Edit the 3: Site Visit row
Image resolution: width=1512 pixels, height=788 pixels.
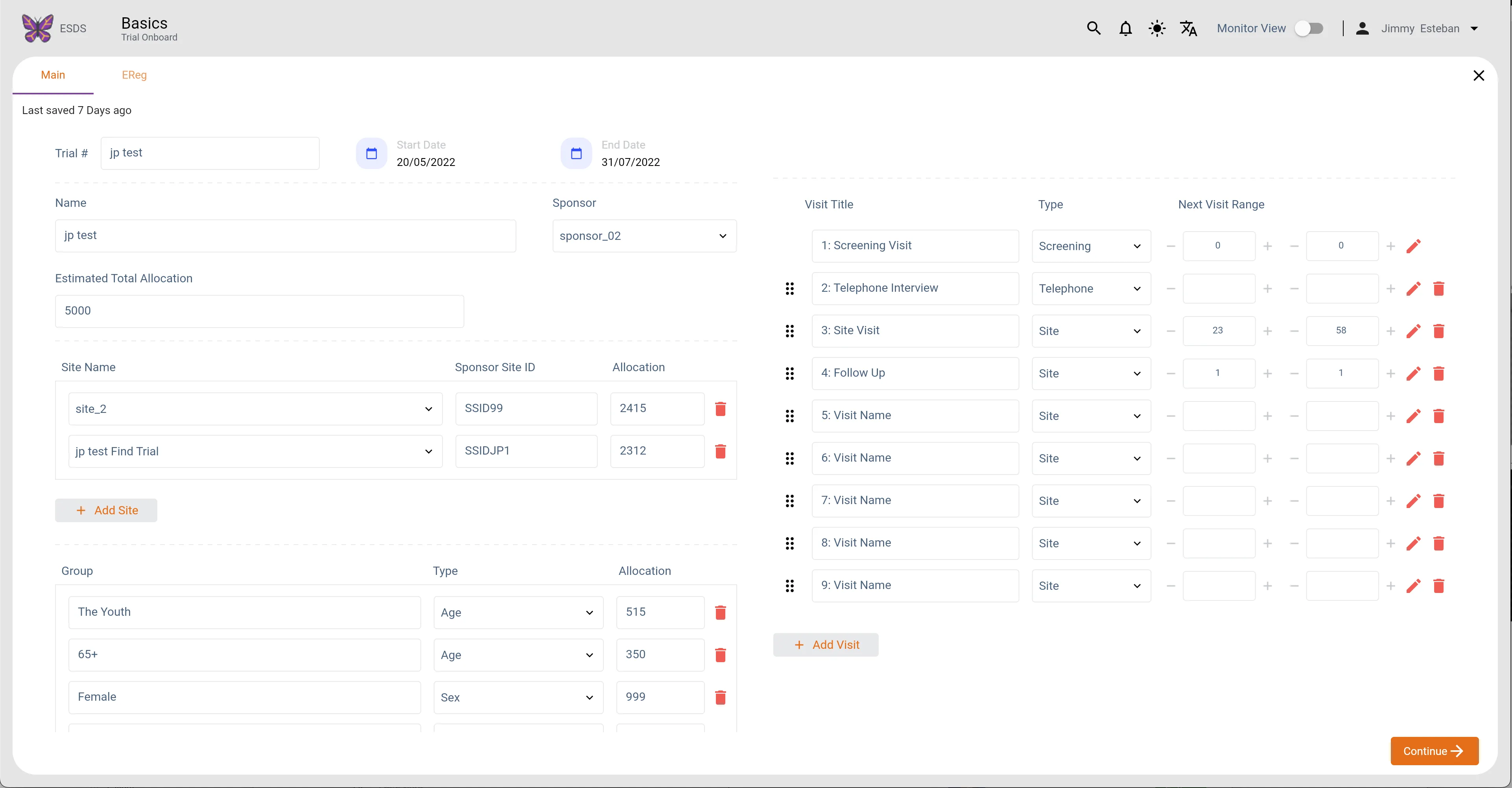(x=1413, y=331)
